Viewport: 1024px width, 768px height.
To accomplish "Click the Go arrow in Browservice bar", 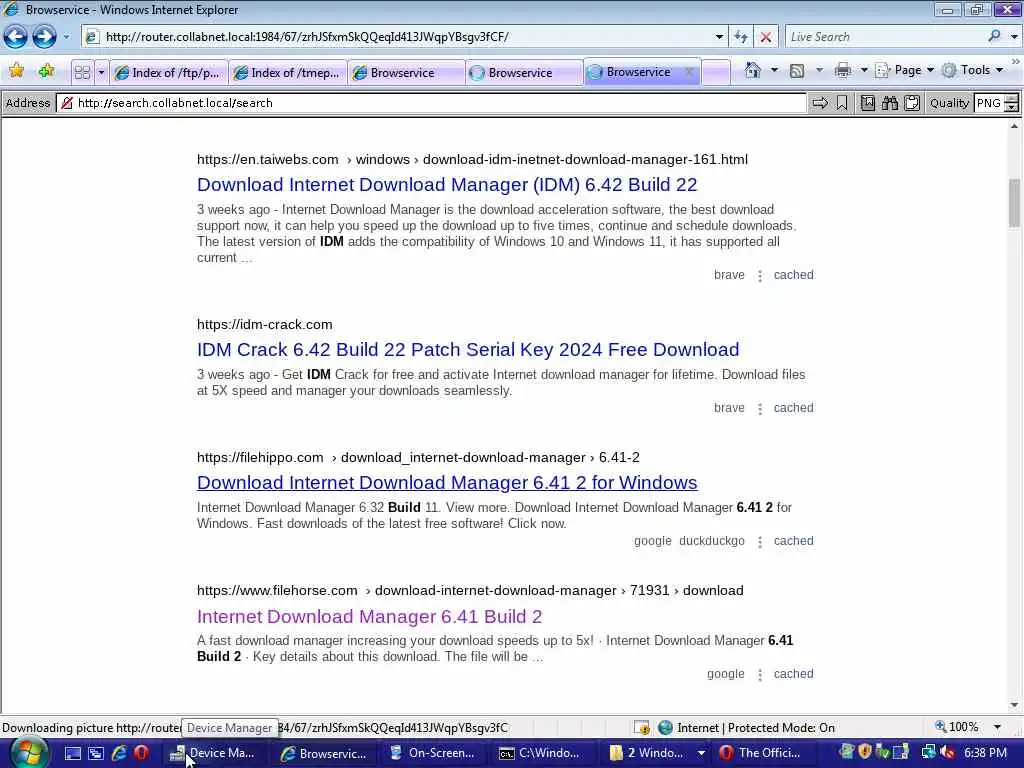I will [x=820, y=103].
